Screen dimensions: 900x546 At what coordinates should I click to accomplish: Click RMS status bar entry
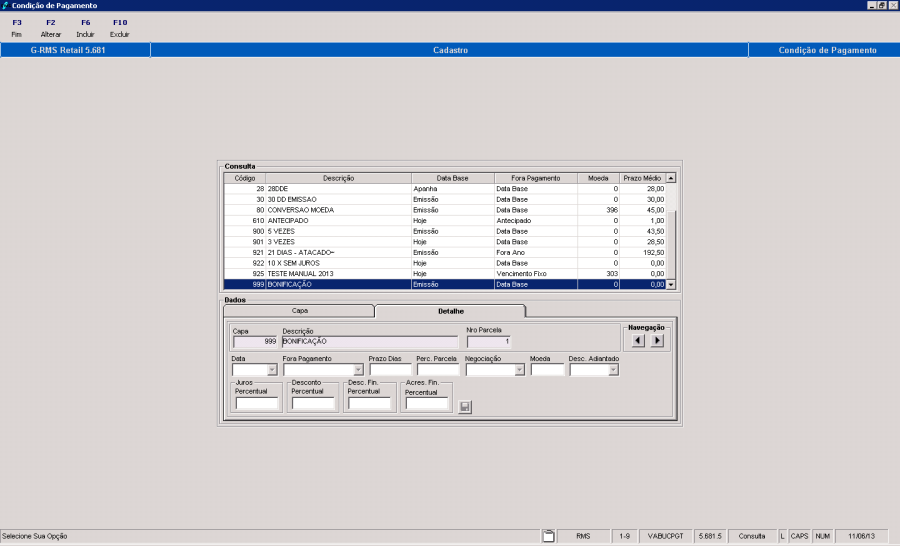(583, 536)
